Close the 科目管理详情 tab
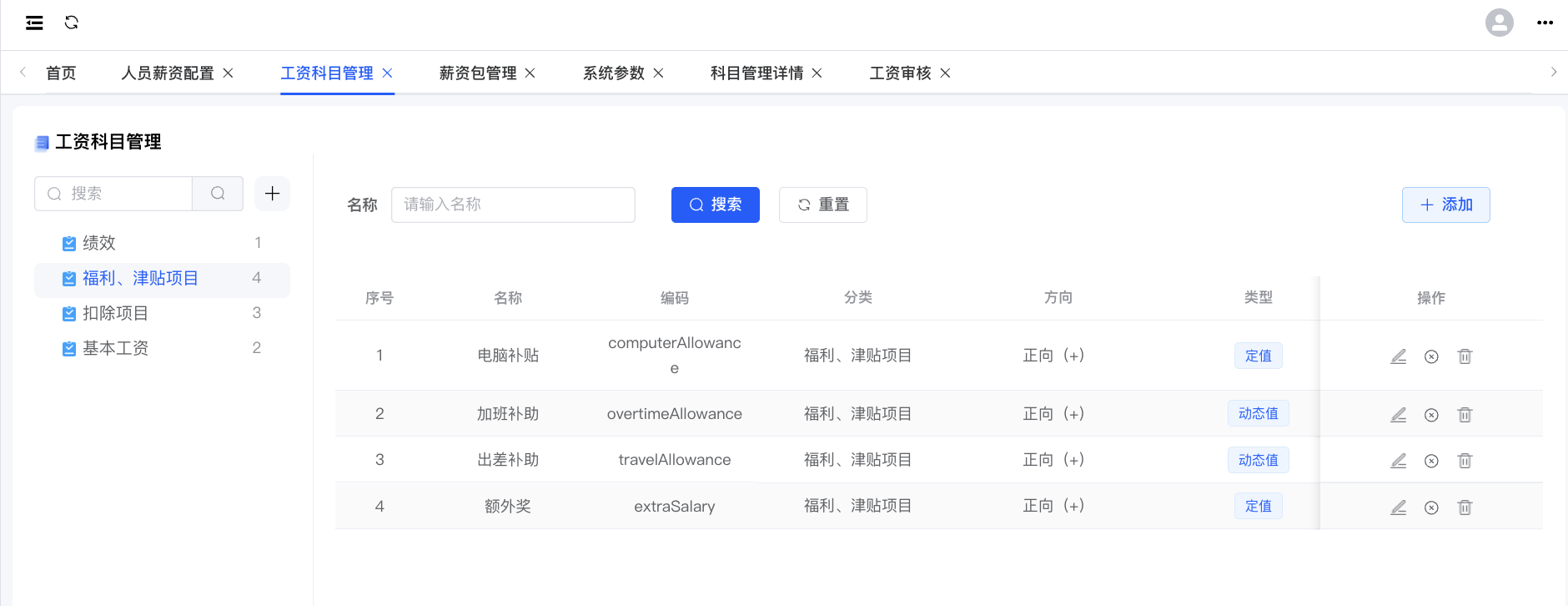Image resolution: width=1568 pixels, height=606 pixels. point(817,73)
